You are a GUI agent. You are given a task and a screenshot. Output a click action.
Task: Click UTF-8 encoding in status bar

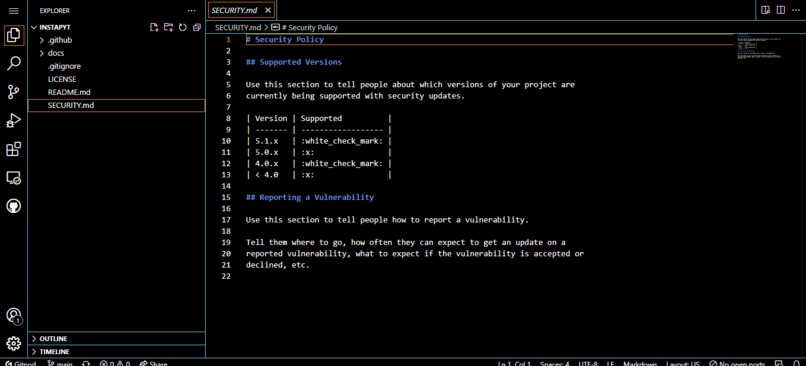[588, 363]
